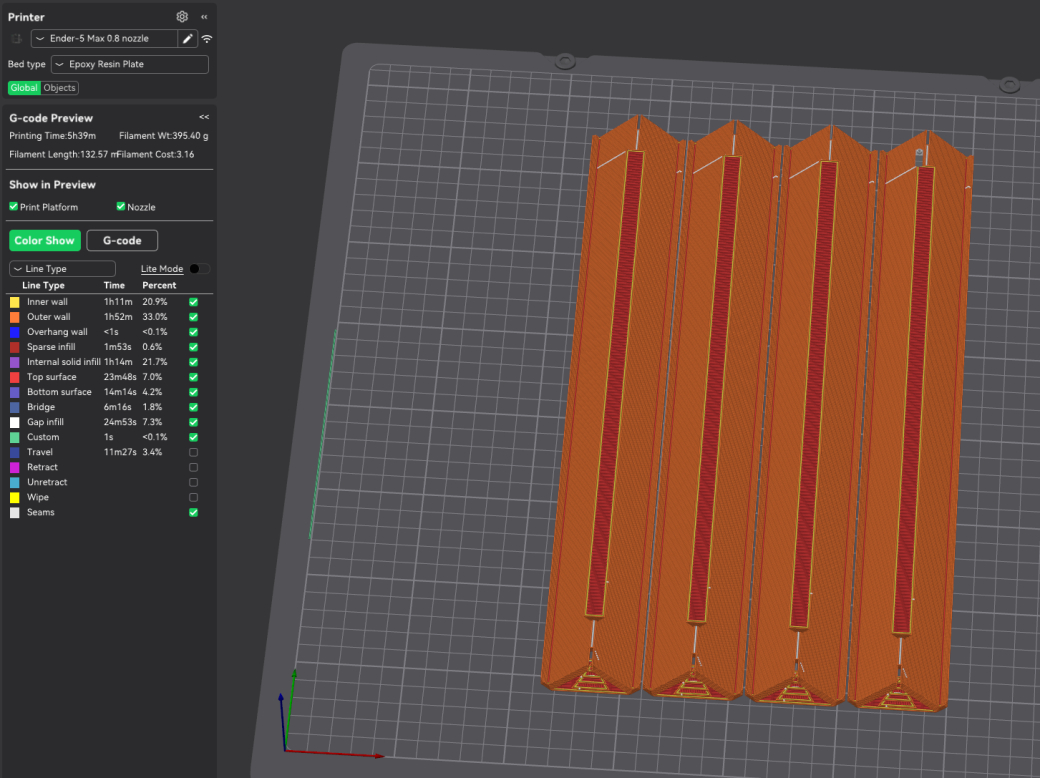This screenshot has width=1040, height=778.
Task: Open the Bed type dropdown
Action: point(130,64)
